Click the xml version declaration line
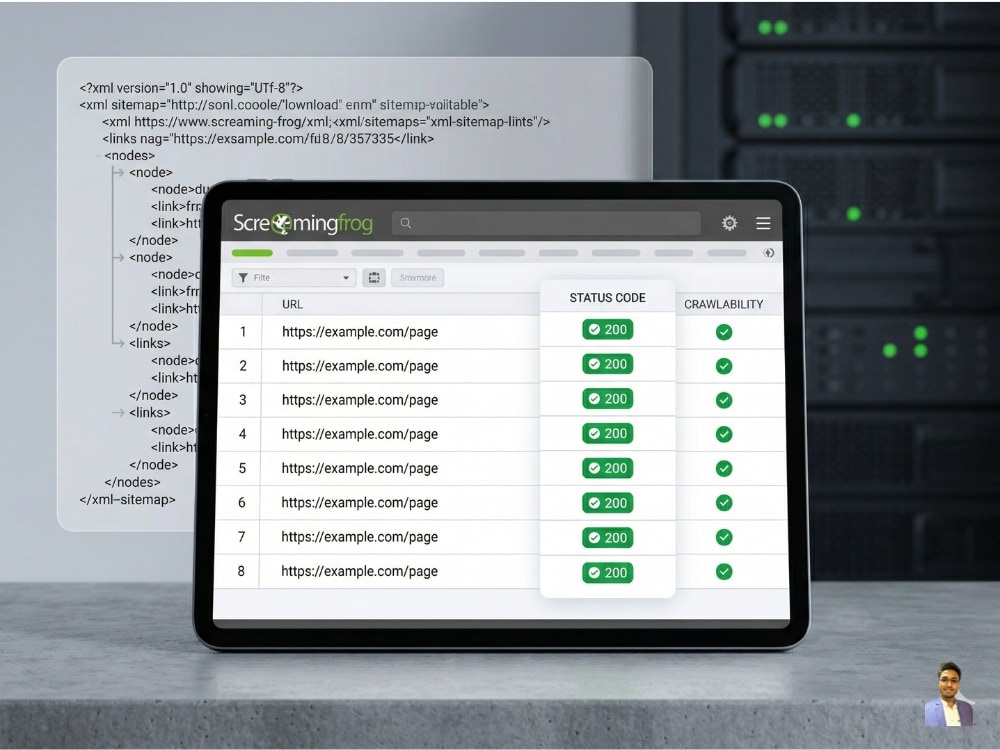 point(191,88)
